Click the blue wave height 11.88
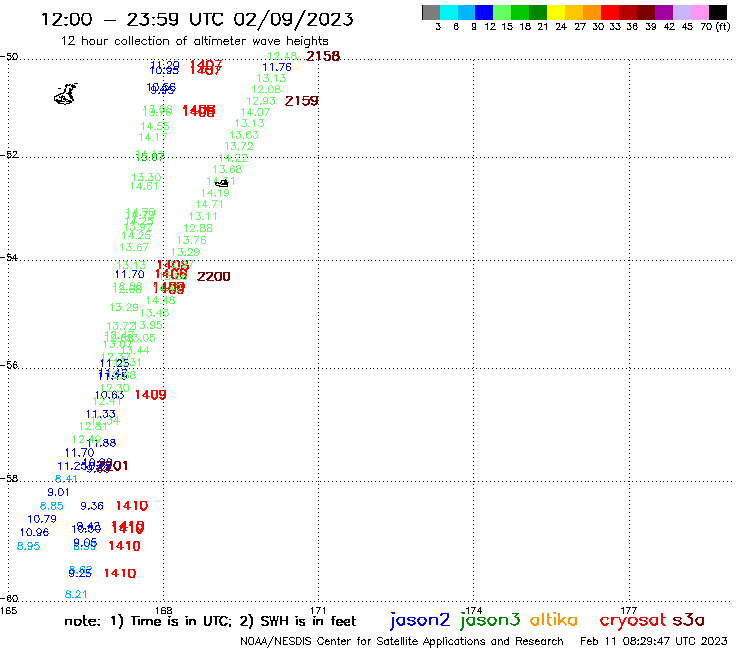 101,443
